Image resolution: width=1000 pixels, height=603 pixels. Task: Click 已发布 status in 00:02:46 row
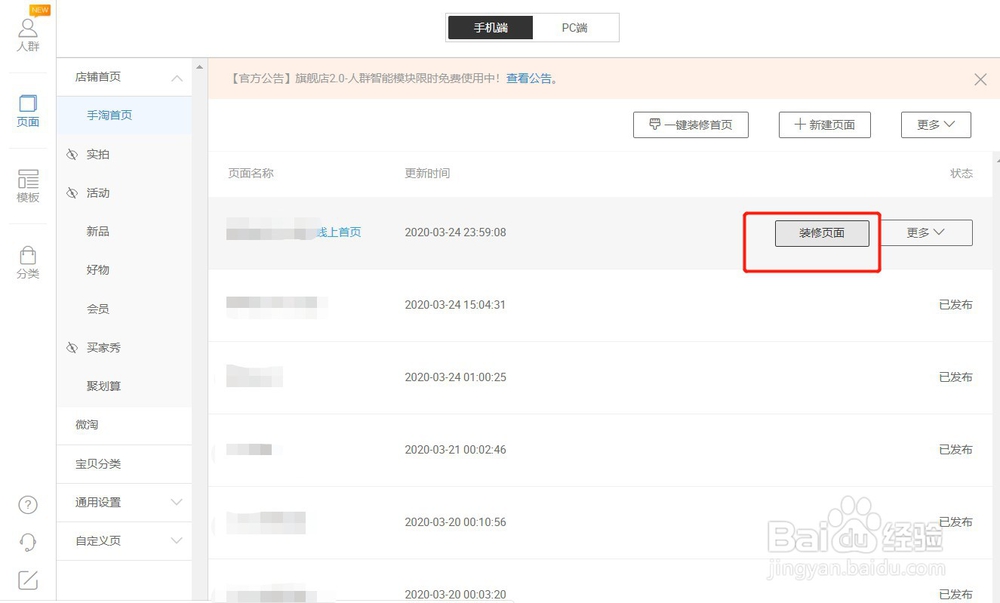tap(955, 449)
